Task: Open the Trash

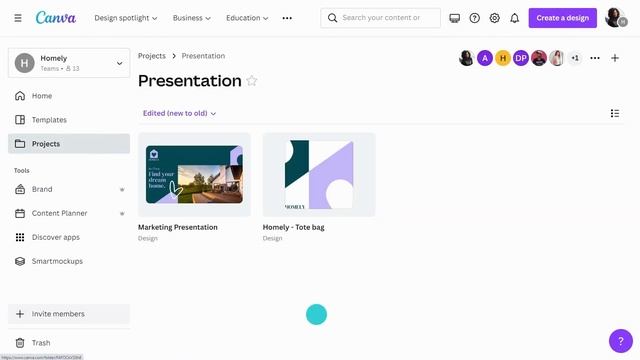Action: point(69,343)
